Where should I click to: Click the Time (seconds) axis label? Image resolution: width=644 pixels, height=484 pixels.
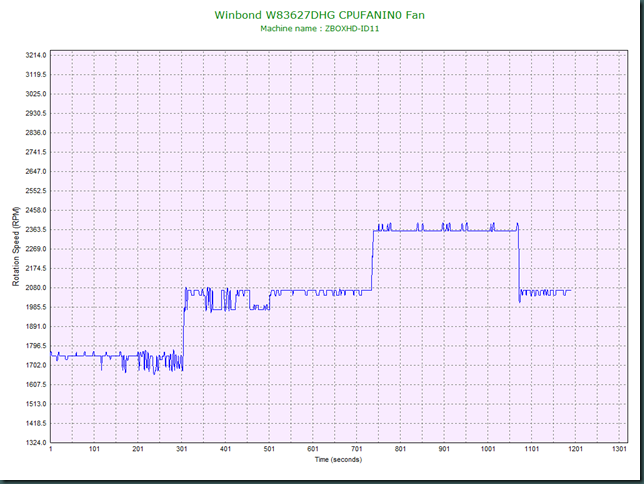338,459
